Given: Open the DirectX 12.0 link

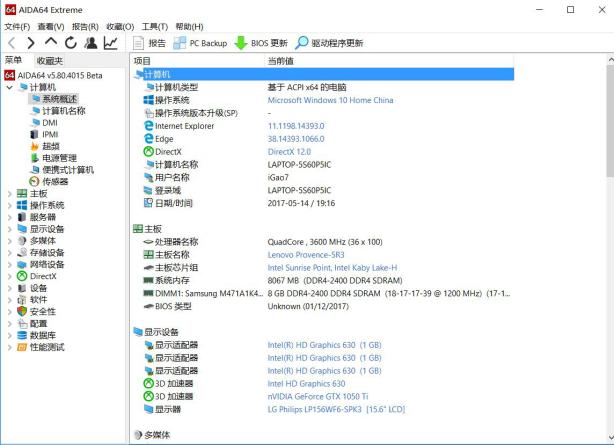Looking at the screenshot, I should click(289, 152).
